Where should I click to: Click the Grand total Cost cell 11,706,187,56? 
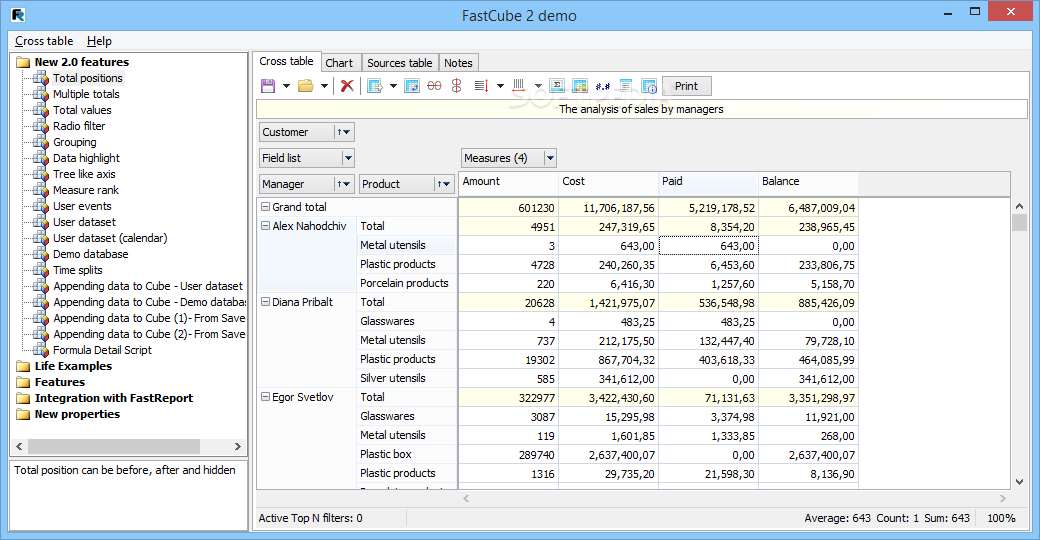(x=608, y=208)
